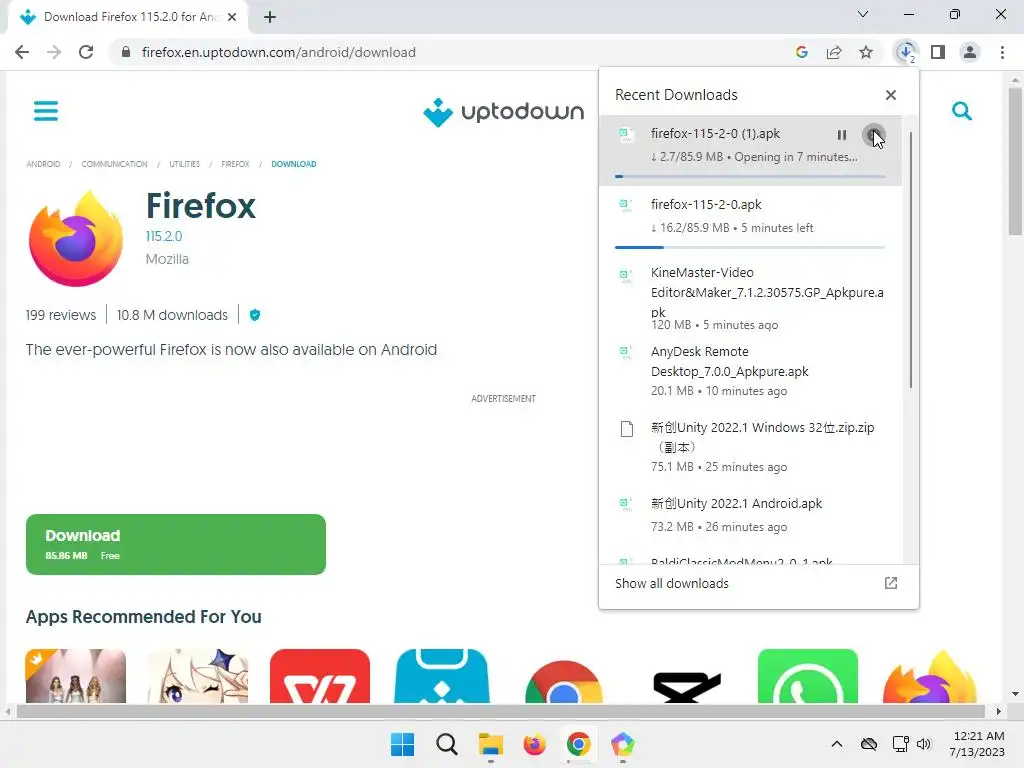Click the KineMaster apk file icon
This screenshot has height=768, width=1024.
tap(626, 275)
